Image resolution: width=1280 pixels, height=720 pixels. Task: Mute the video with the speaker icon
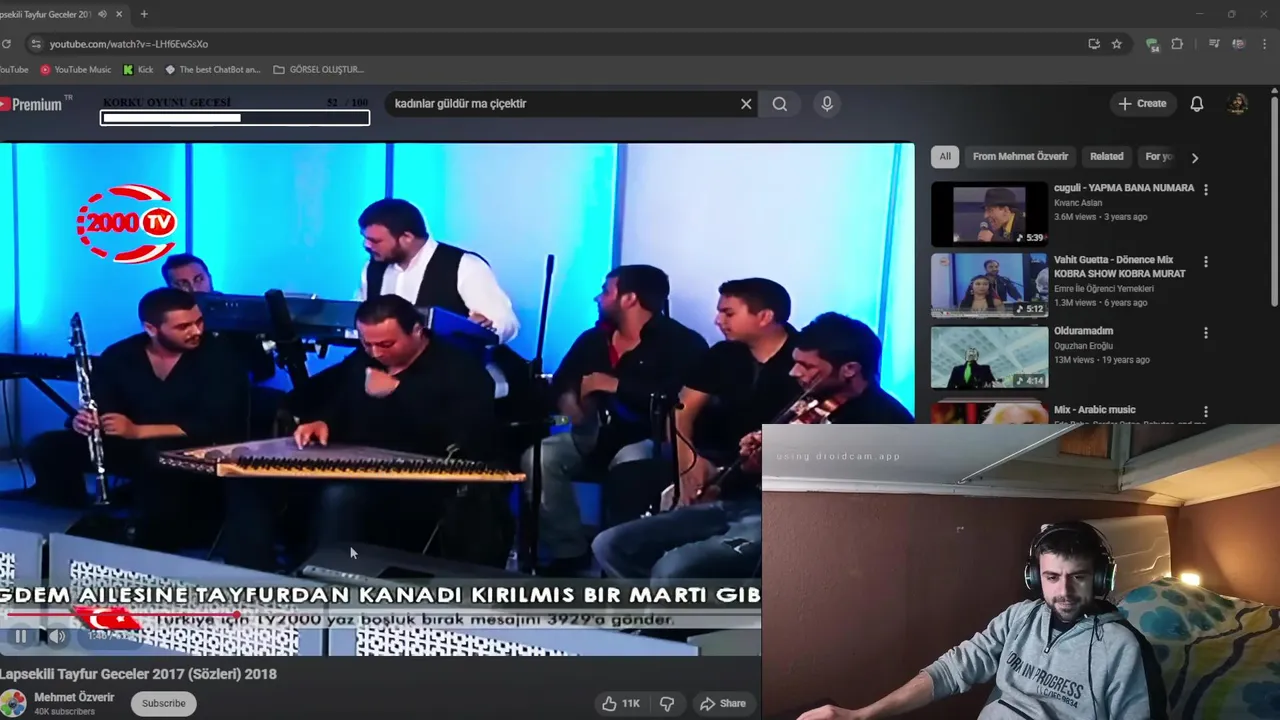point(57,636)
